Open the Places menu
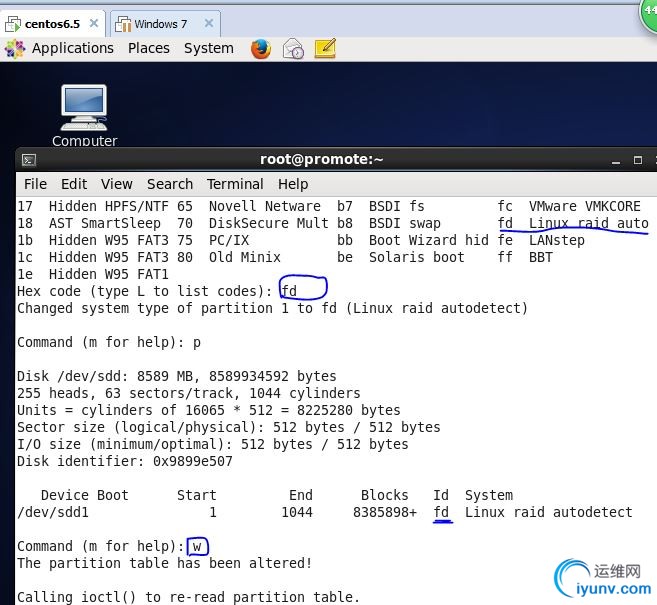The width and height of the screenshot is (657, 605). click(149, 48)
